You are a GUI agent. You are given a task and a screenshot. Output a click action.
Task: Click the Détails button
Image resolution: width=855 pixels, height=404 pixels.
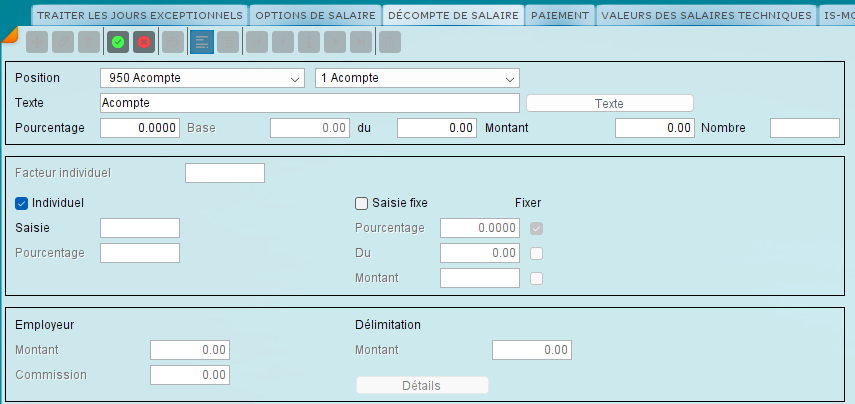pos(422,385)
